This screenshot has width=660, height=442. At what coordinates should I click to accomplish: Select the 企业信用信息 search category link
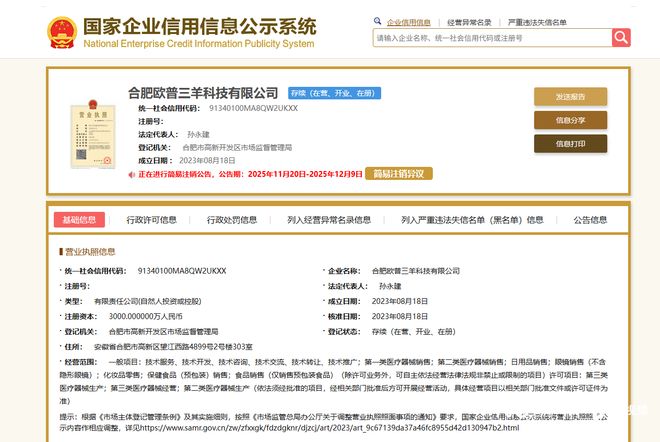(409, 22)
